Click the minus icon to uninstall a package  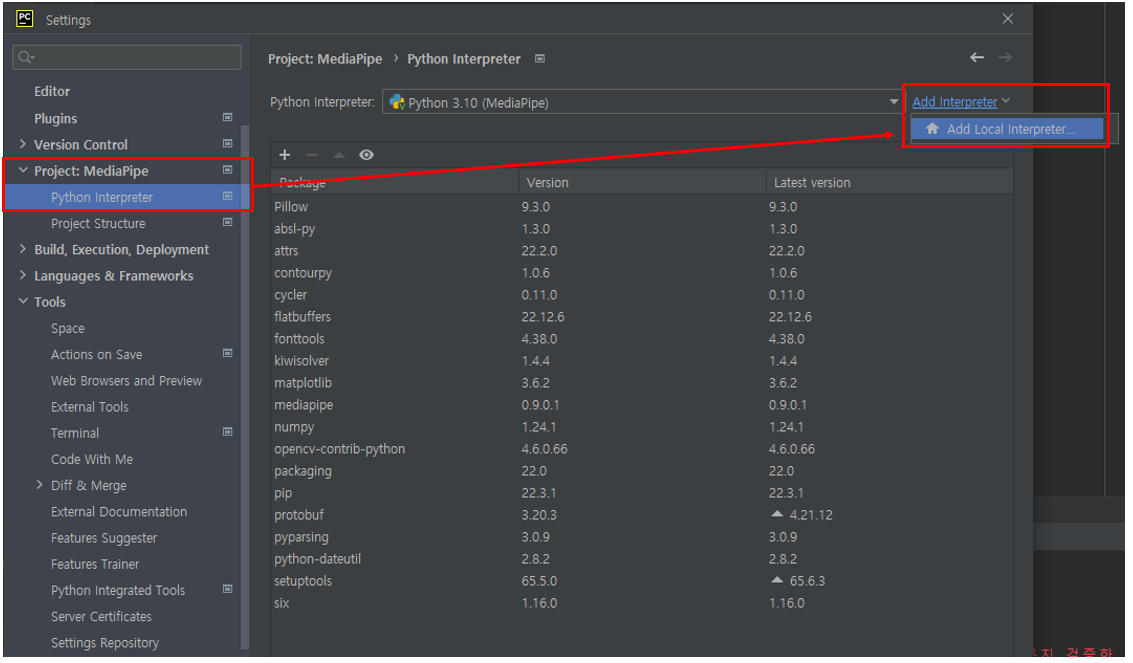[x=312, y=155]
